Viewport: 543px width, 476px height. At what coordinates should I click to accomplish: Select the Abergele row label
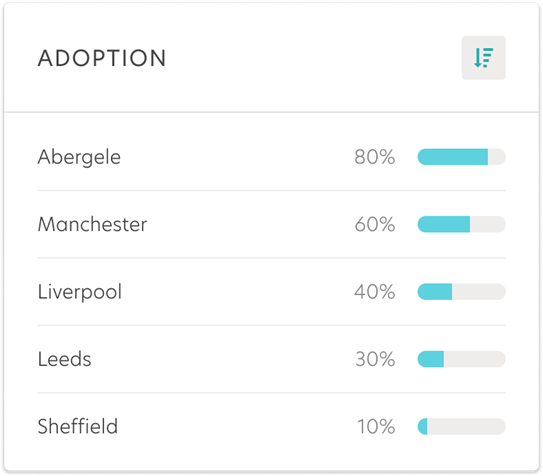[79, 158]
